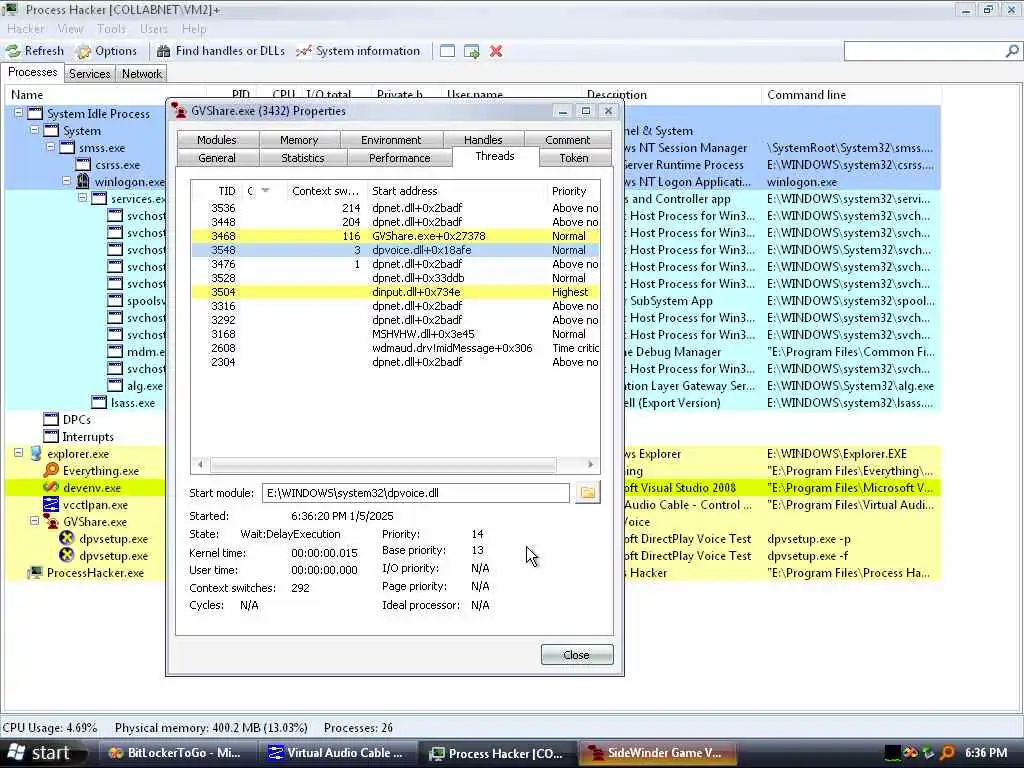Click the find window and thread icon
Screen dimensions: 1024x768
point(472,51)
